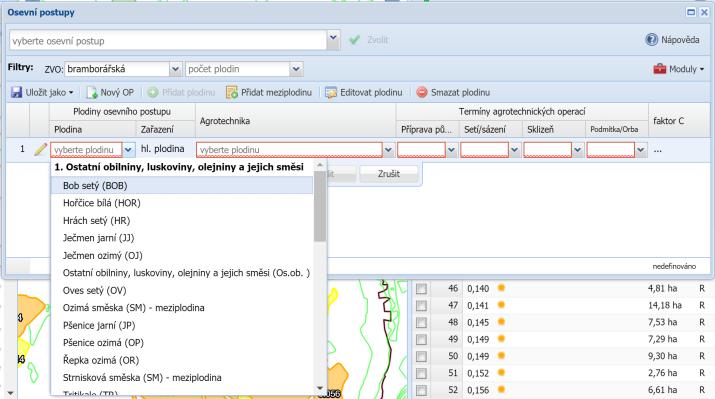Click the Sklizeň column header
715x399 pixels.
tap(554, 130)
